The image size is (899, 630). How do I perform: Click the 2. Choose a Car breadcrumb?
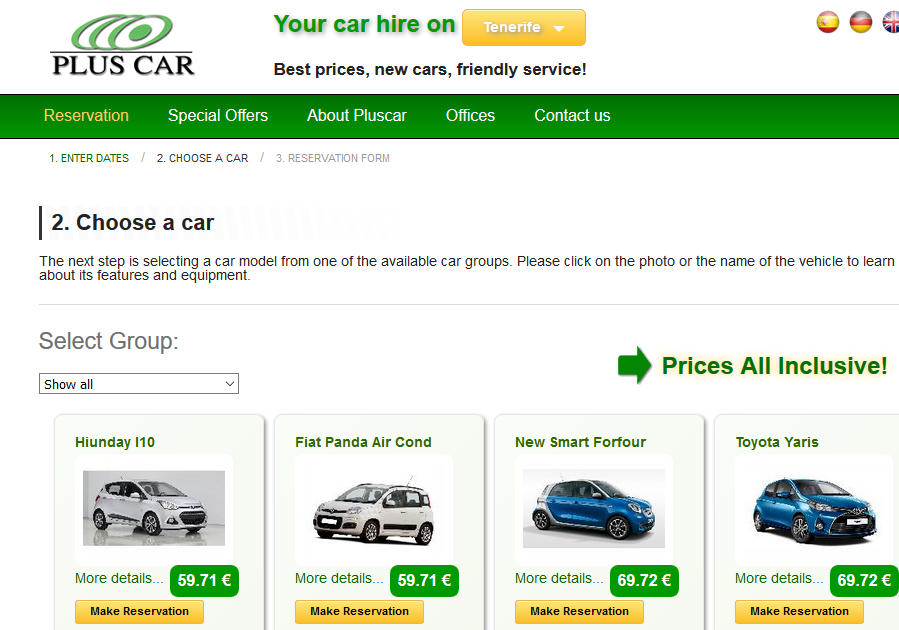click(202, 158)
